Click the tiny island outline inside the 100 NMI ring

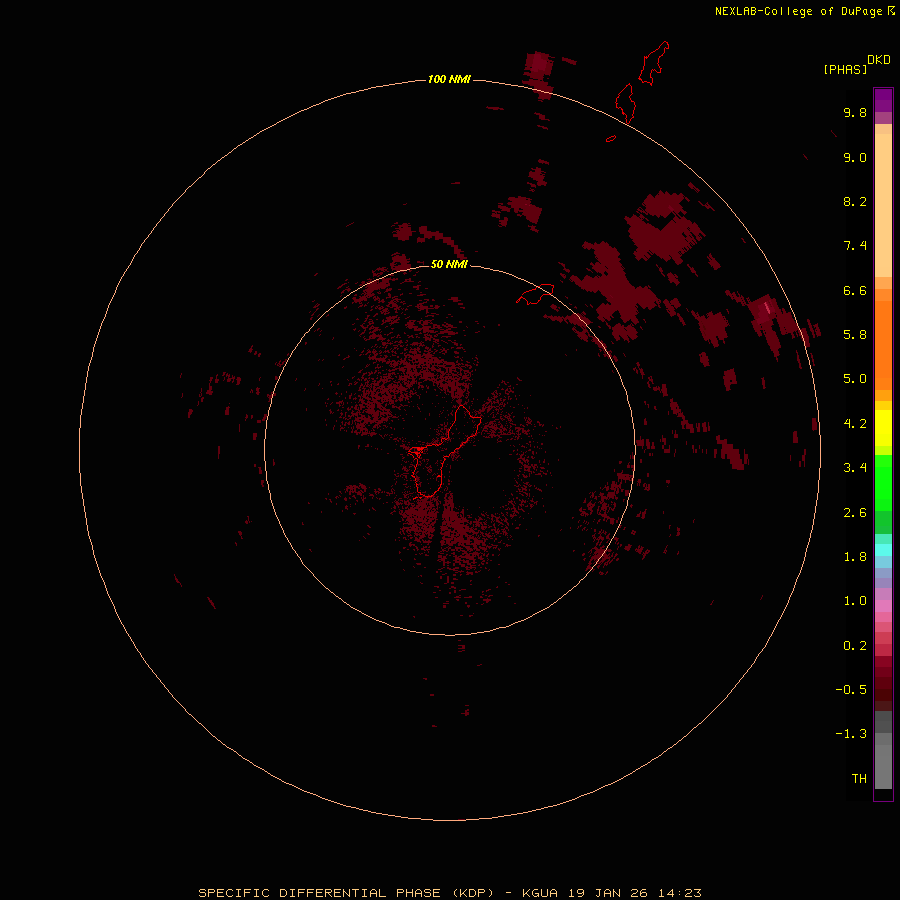[611, 138]
